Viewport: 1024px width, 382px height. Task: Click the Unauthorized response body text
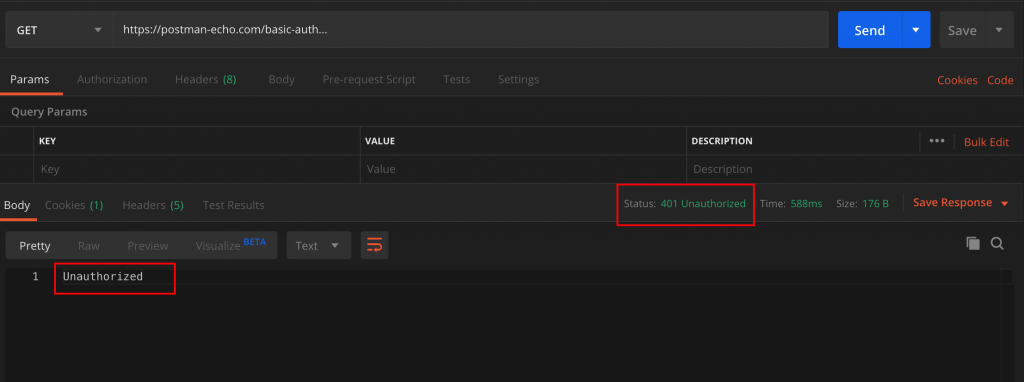[x=103, y=276]
